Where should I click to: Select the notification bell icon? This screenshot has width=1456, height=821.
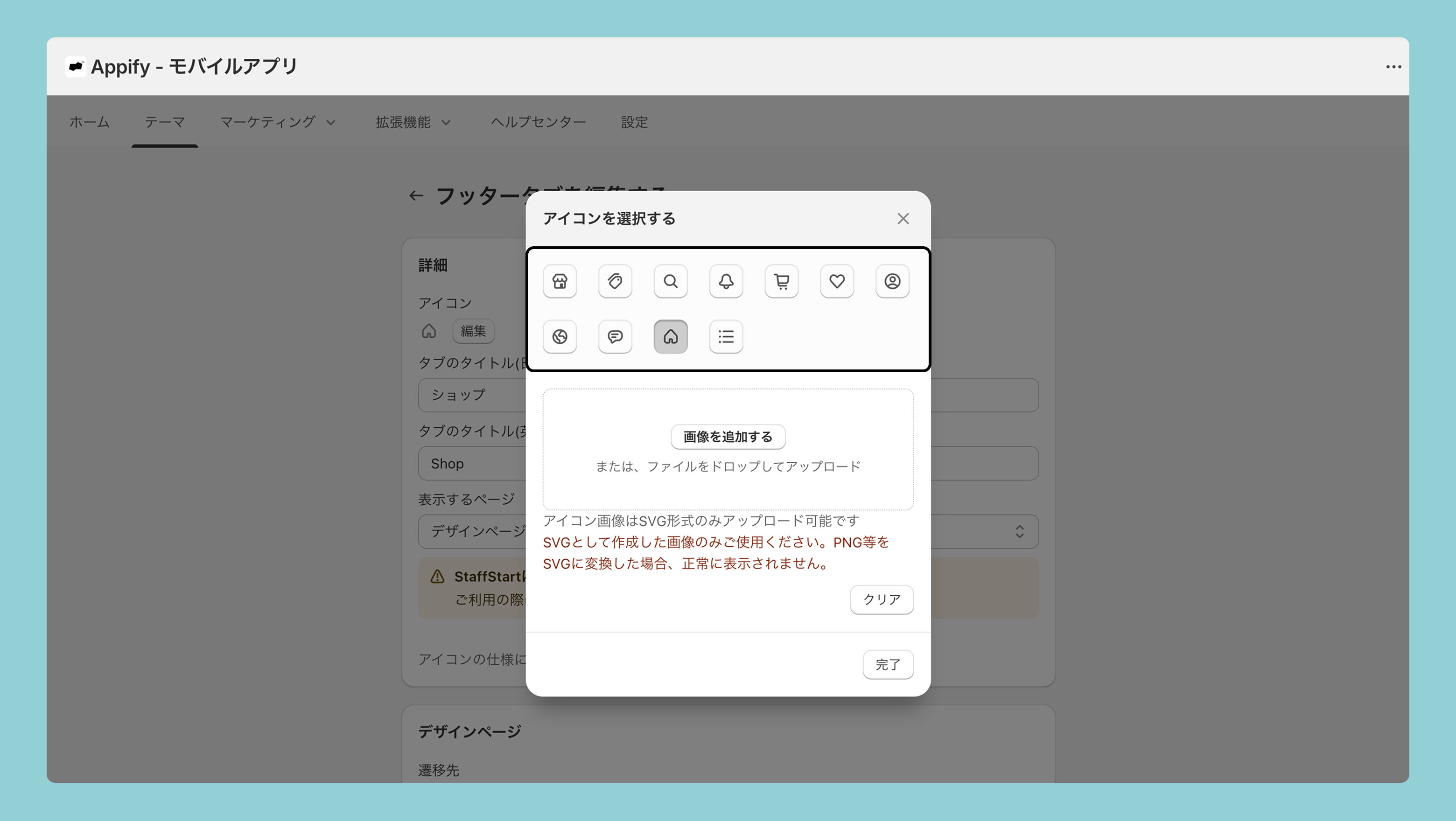coord(726,281)
